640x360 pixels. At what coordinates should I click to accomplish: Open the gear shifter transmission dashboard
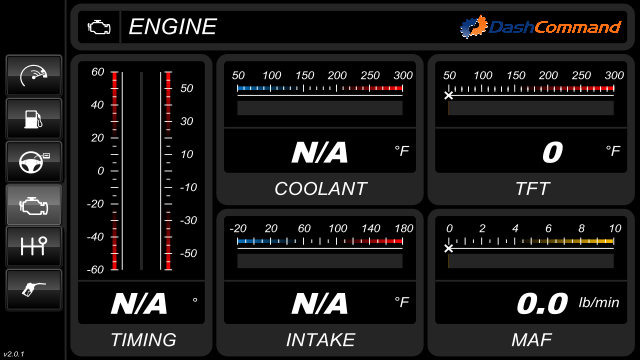coord(33,247)
